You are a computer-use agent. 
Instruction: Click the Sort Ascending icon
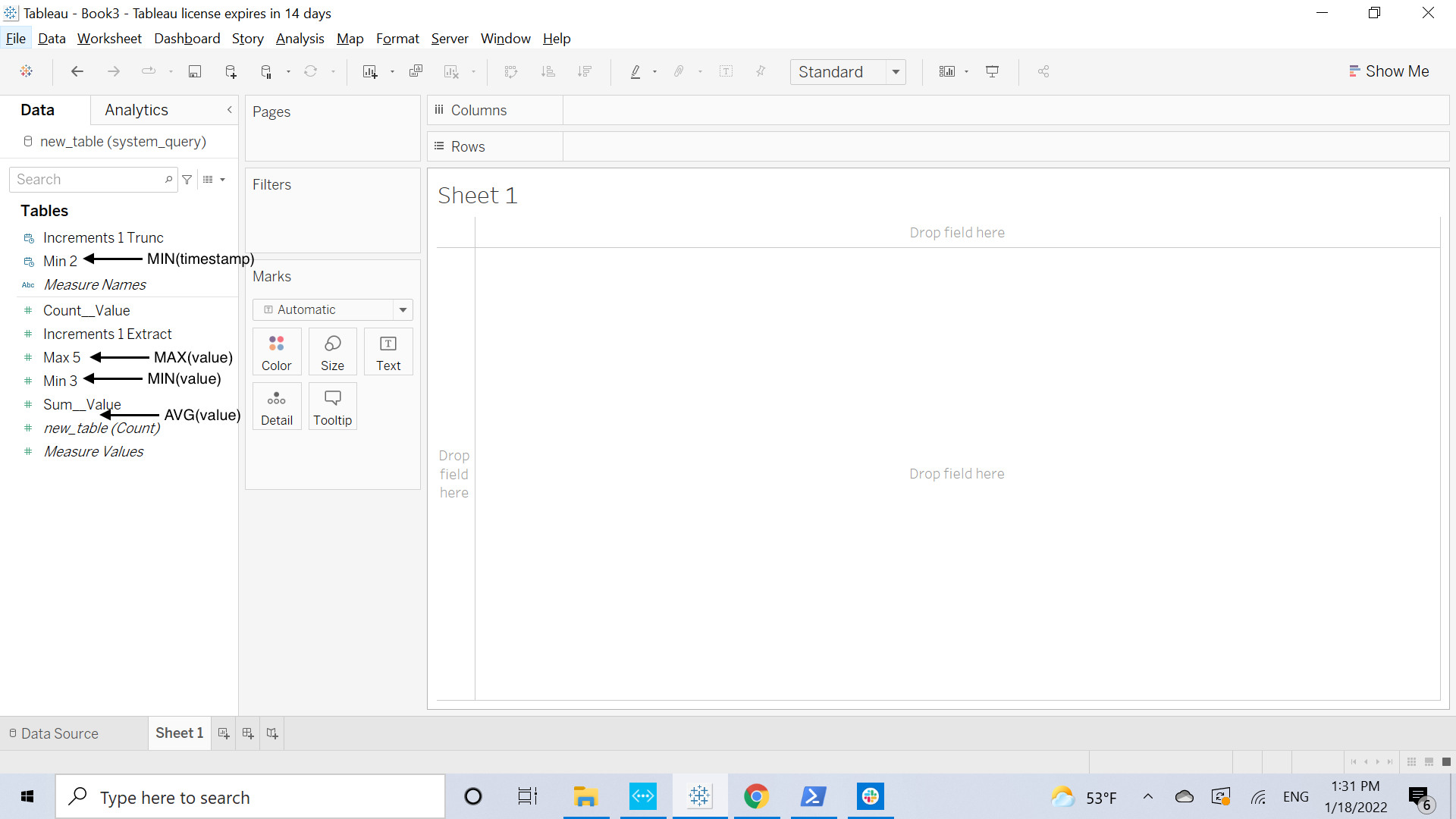(548, 71)
